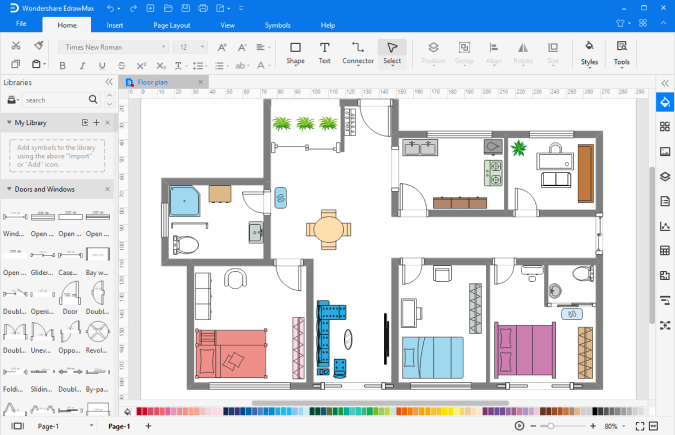Select the Connector tool
Screen dimensions: 675x435
(x=358, y=51)
